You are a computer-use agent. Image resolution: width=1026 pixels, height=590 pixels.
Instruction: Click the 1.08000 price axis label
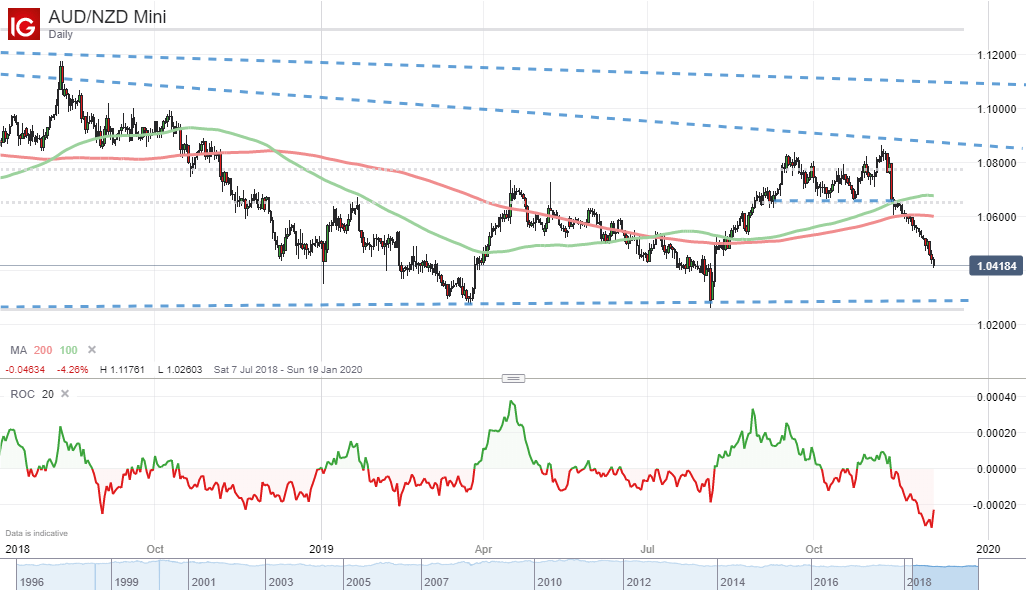coord(997,163)
